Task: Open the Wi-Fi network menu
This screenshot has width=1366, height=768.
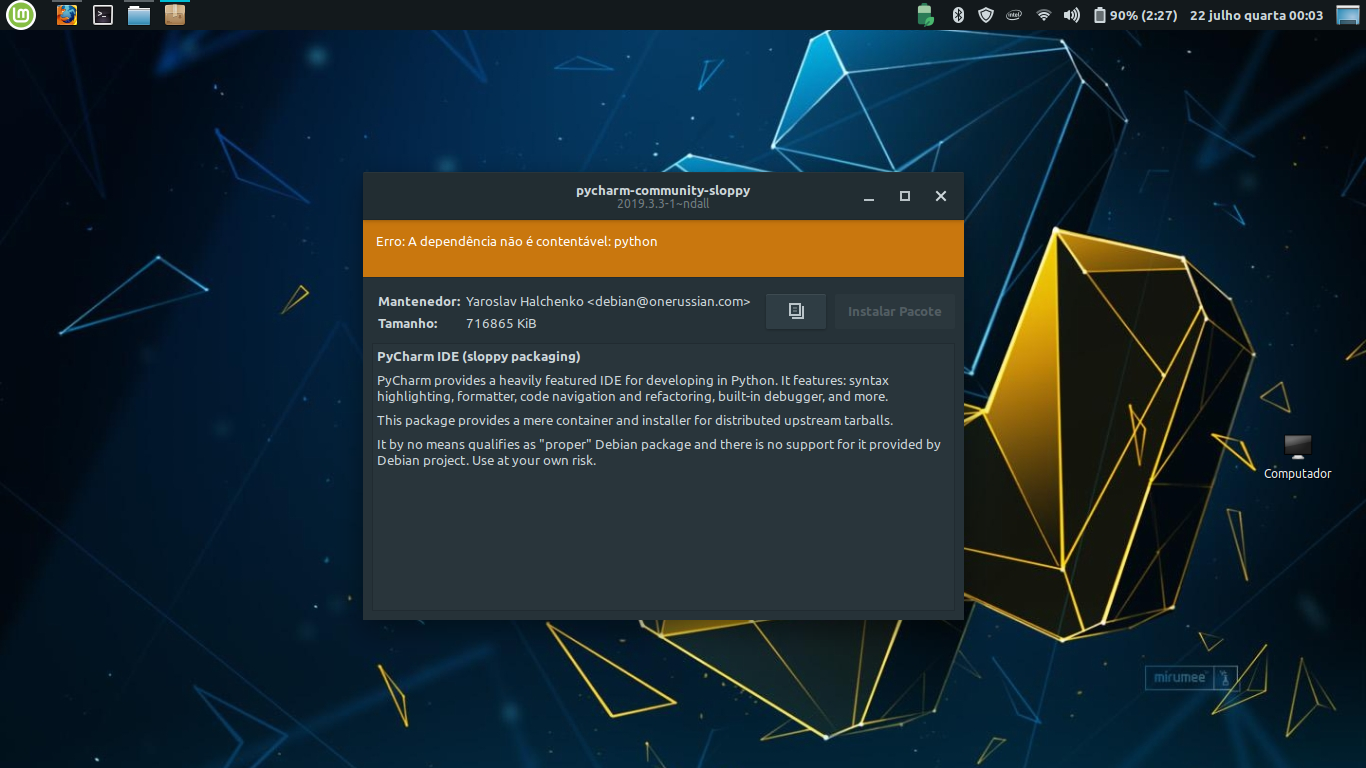Action: [1044, 15]
